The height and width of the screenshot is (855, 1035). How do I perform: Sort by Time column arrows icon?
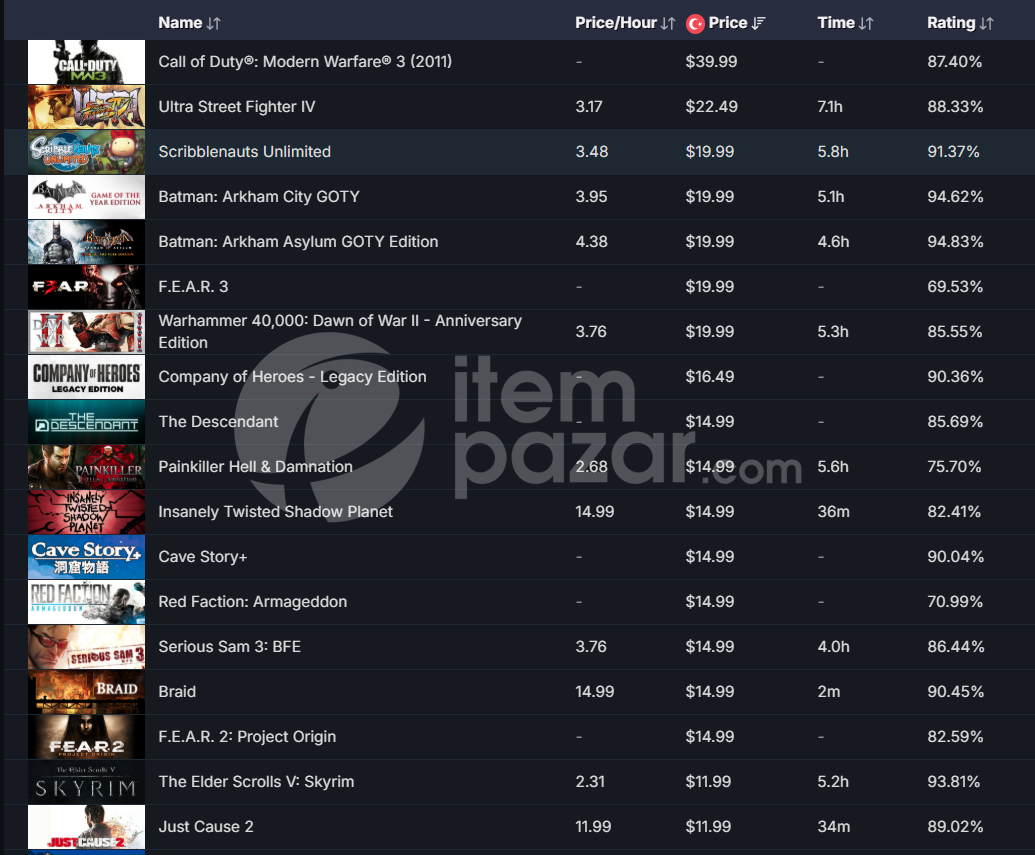(866, 23)
